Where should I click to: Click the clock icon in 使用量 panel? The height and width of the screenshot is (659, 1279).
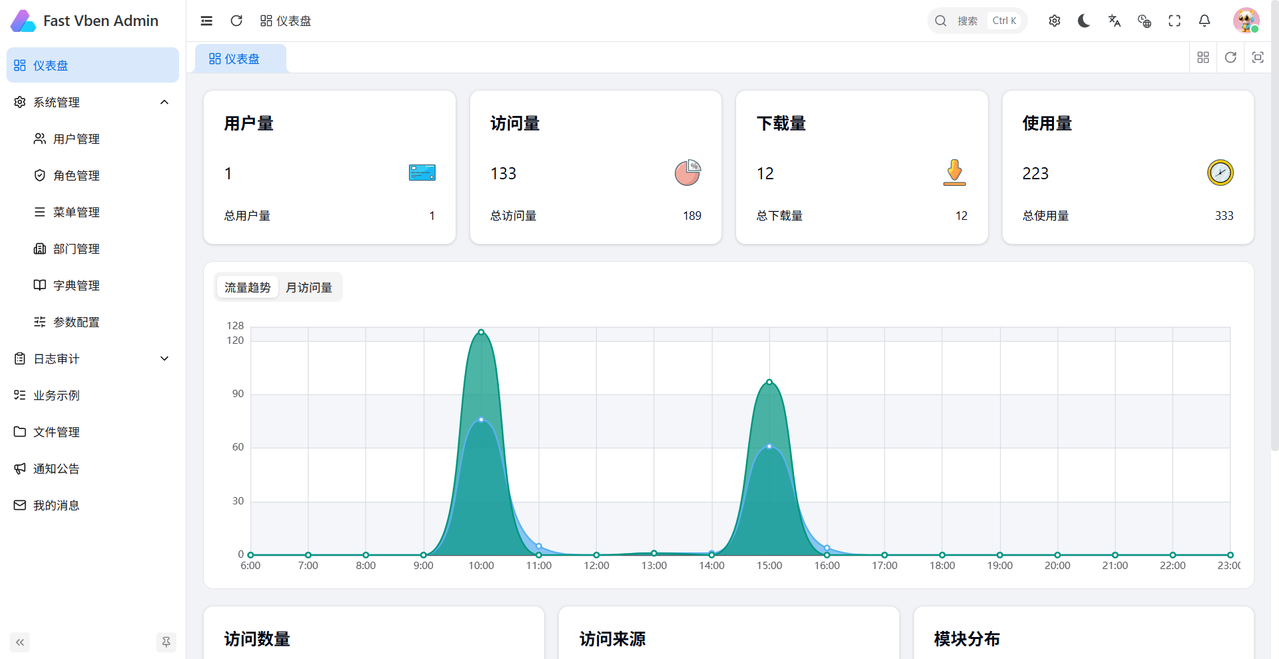pyautogui.click(x=1220, y=173)
